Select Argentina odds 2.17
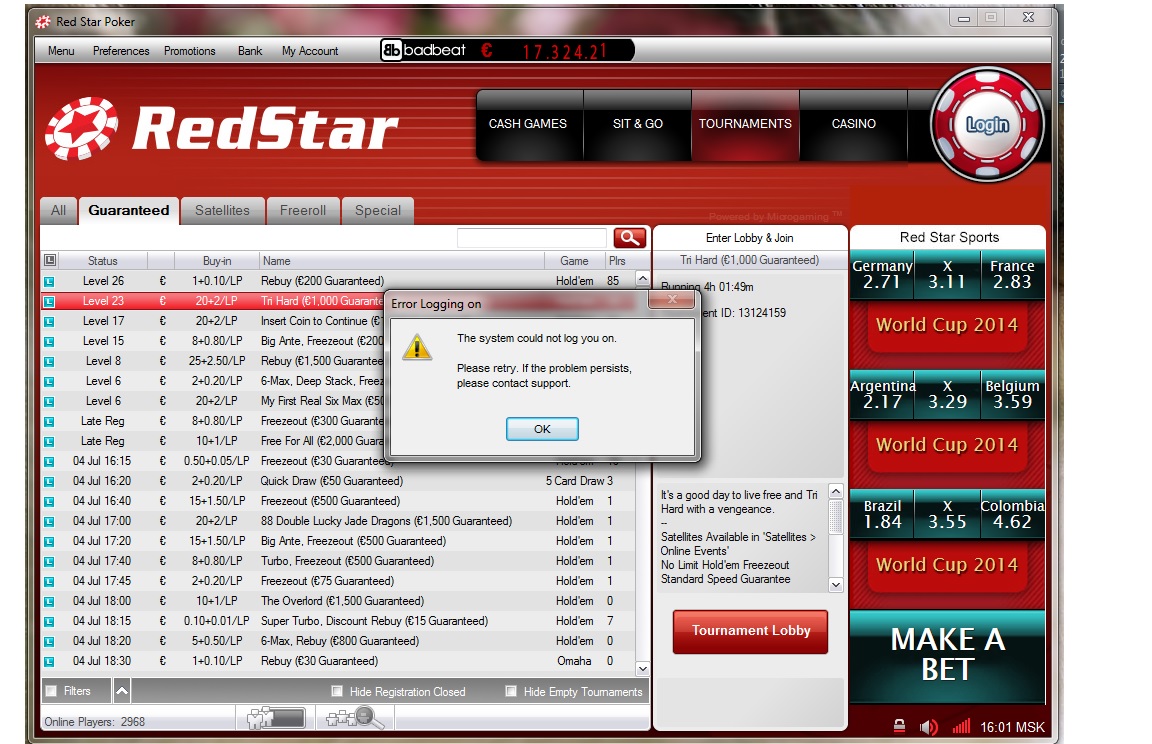Image resolution: width=1152 pixels, height=744 pixels. coord(882,394)
